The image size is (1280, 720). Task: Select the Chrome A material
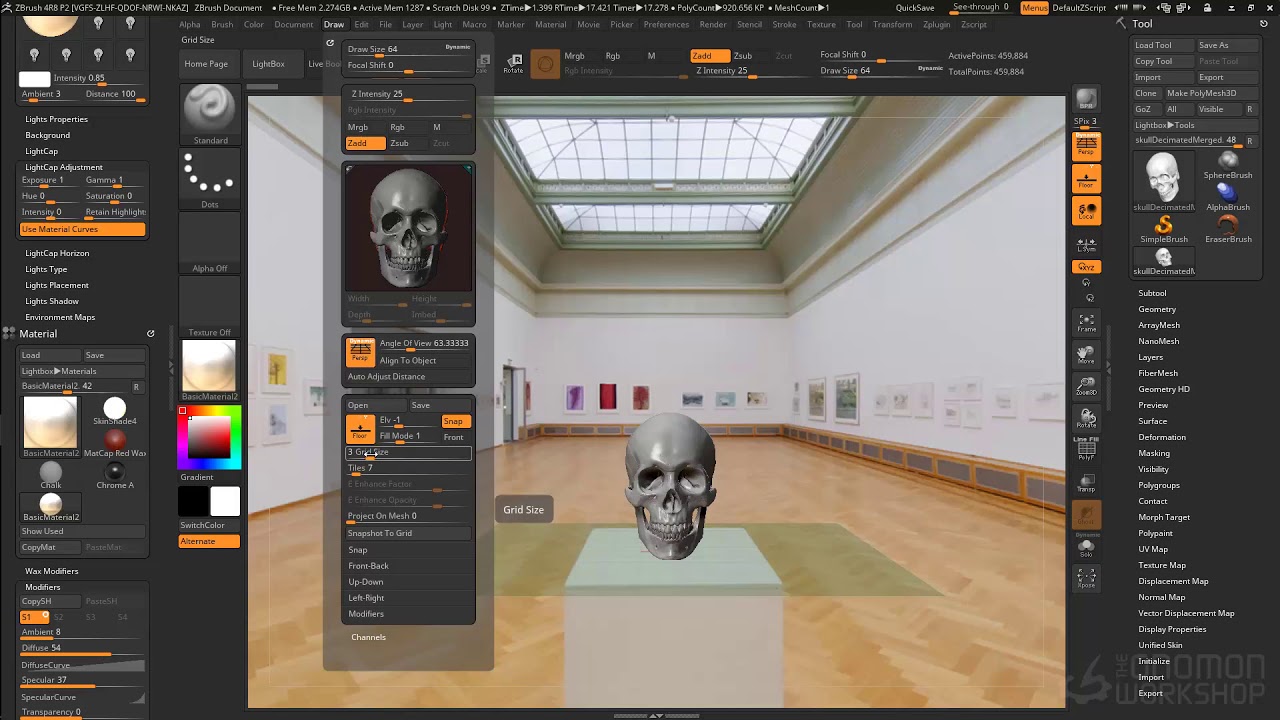click(115, 475)
